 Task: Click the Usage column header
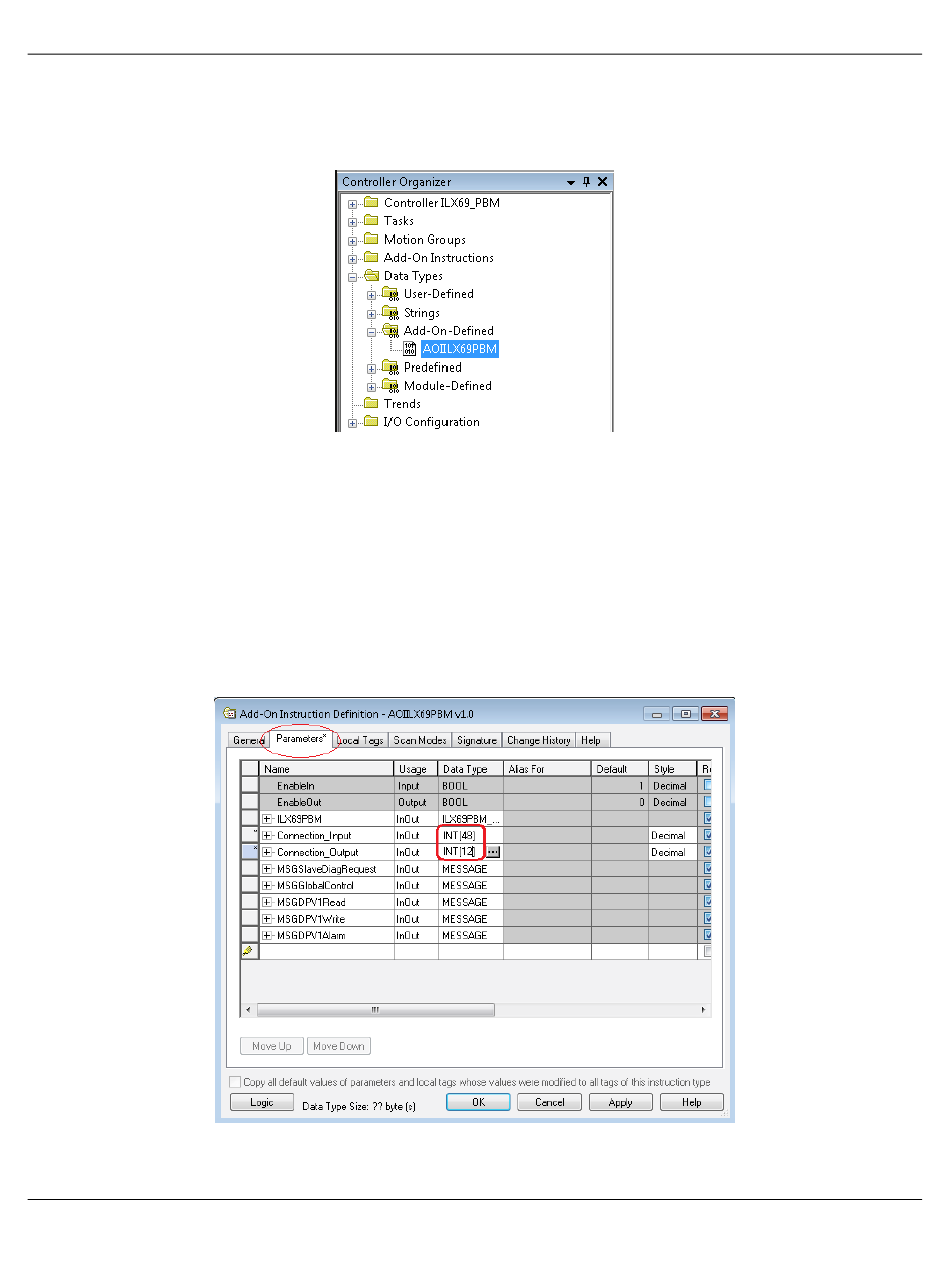click(416, 769)
